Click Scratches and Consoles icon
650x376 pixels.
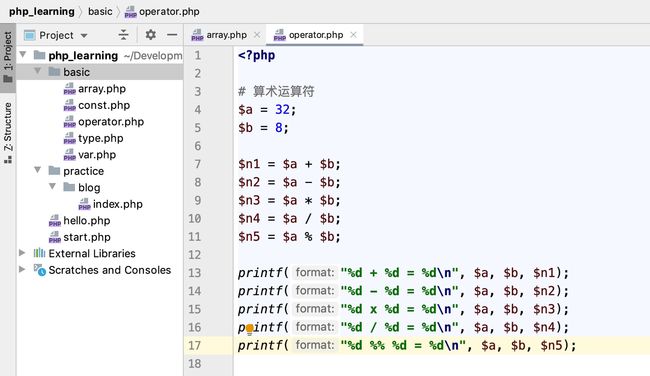tap(39, 270)
